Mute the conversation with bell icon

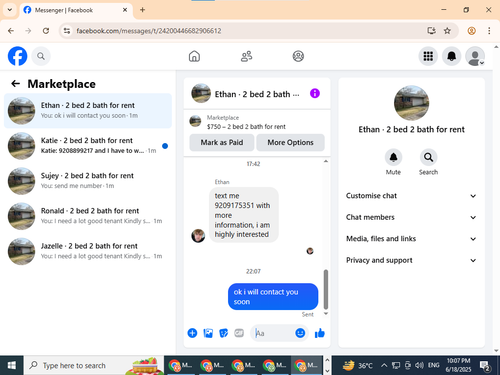393,157
